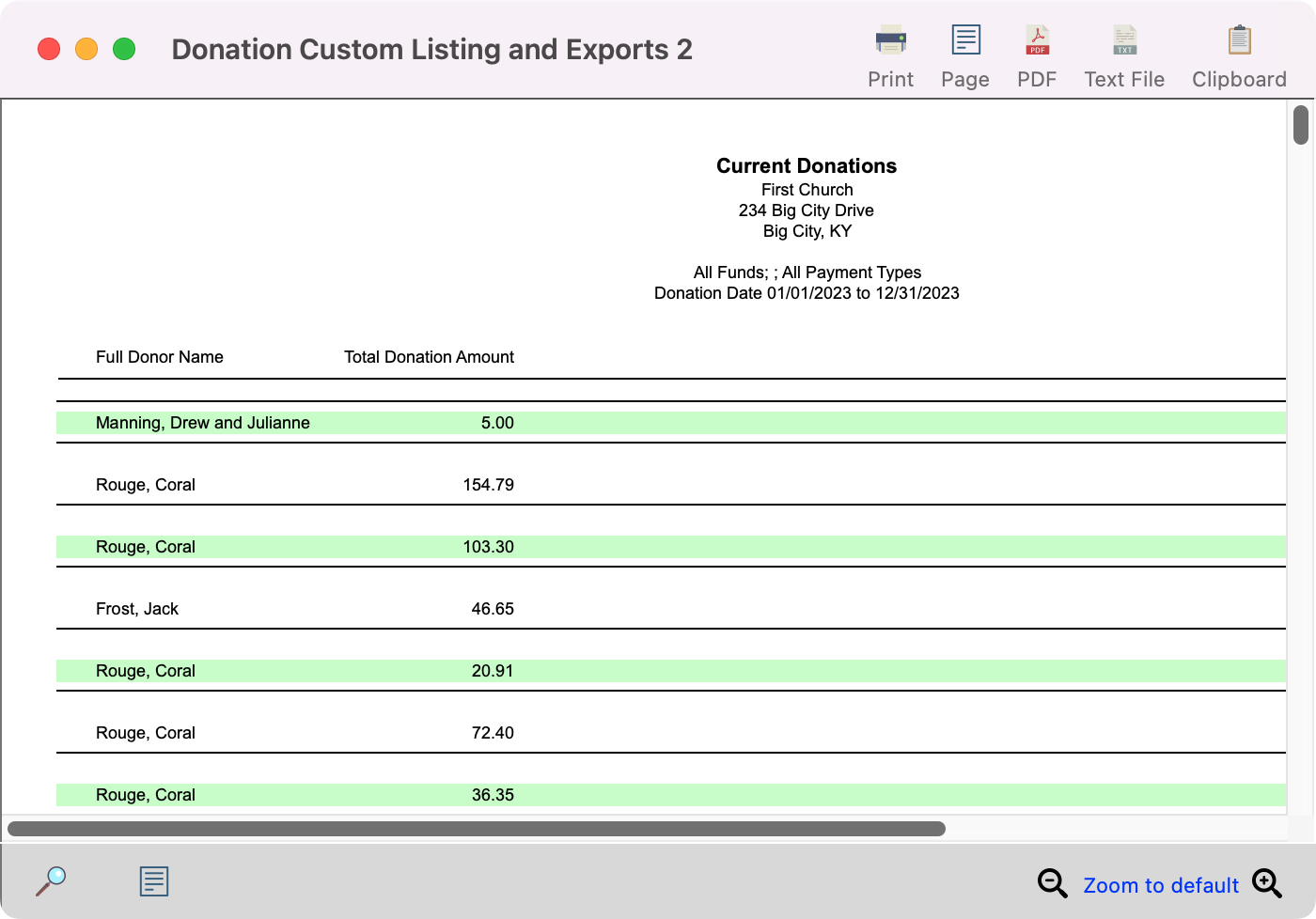Click the Full Donor Name column header

point(160,357)
